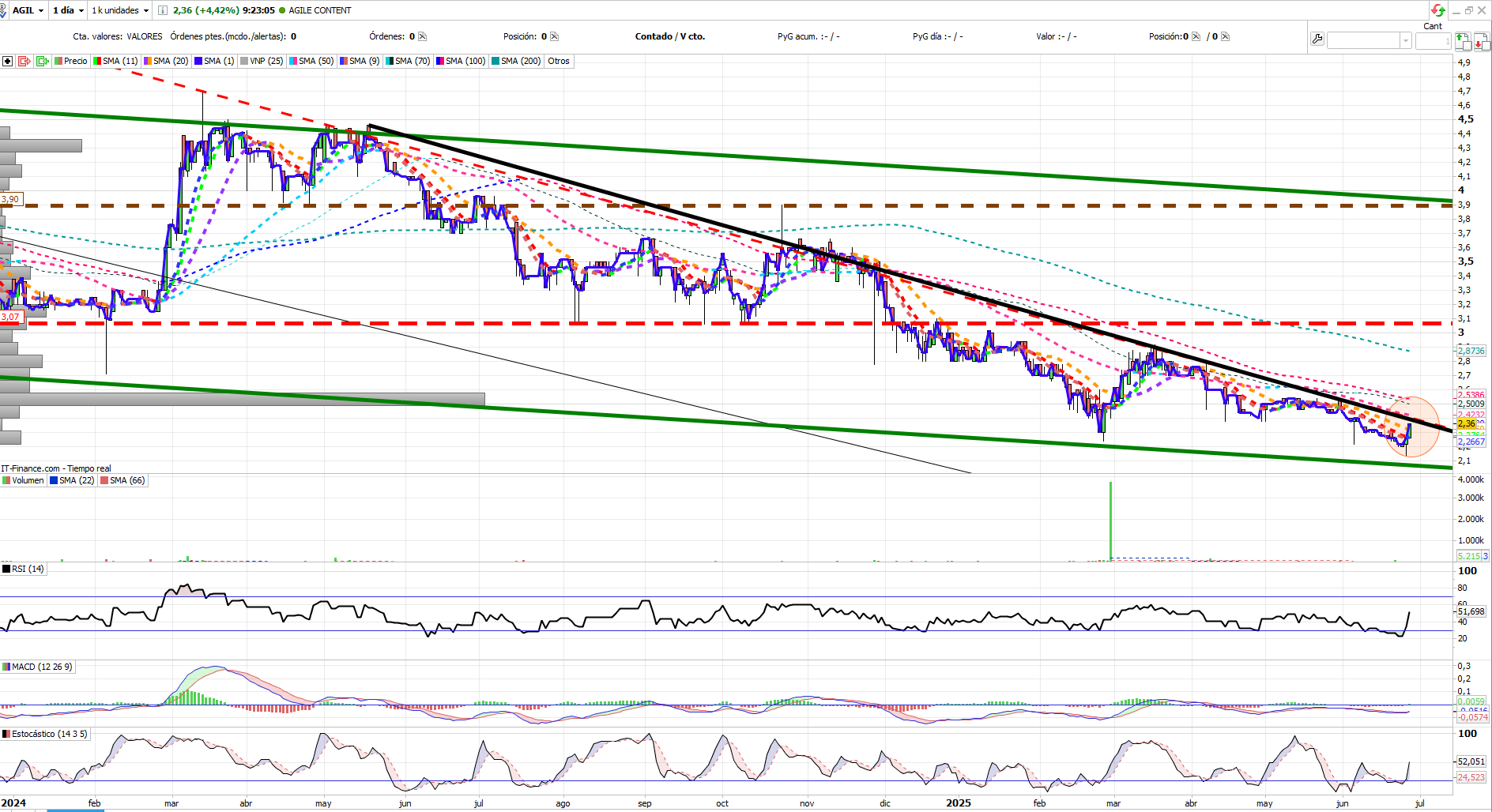
Task: Click the Cta. valores: VALORES text
Action: pos(118,36)
